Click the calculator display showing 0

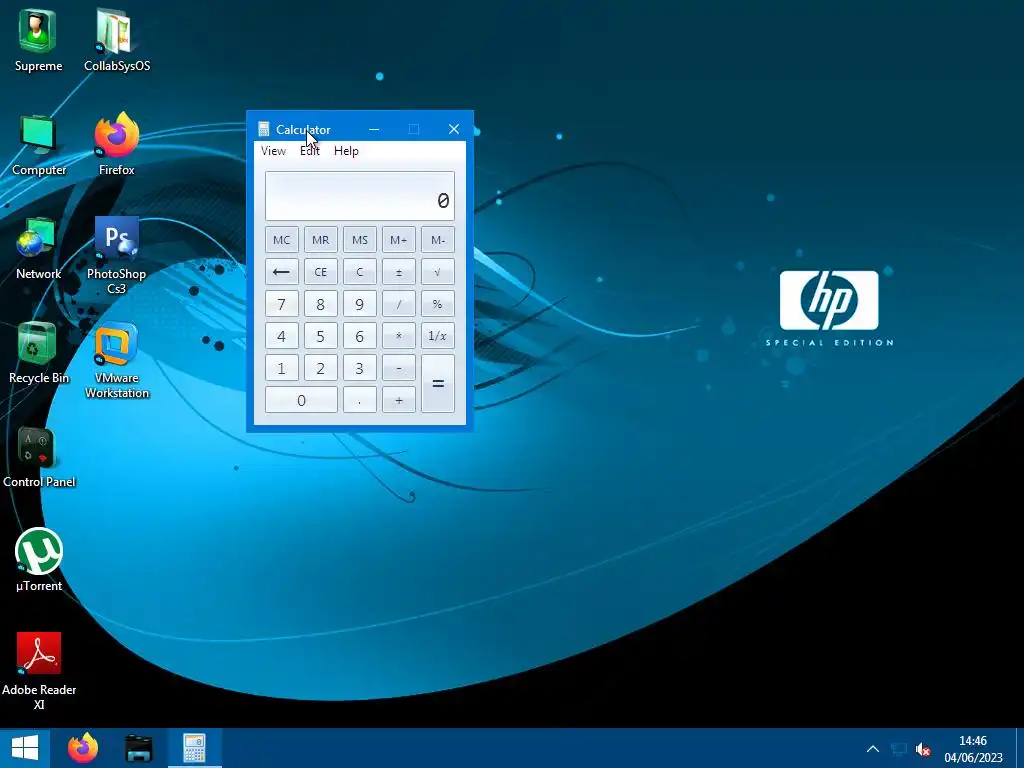coord(360,196)
